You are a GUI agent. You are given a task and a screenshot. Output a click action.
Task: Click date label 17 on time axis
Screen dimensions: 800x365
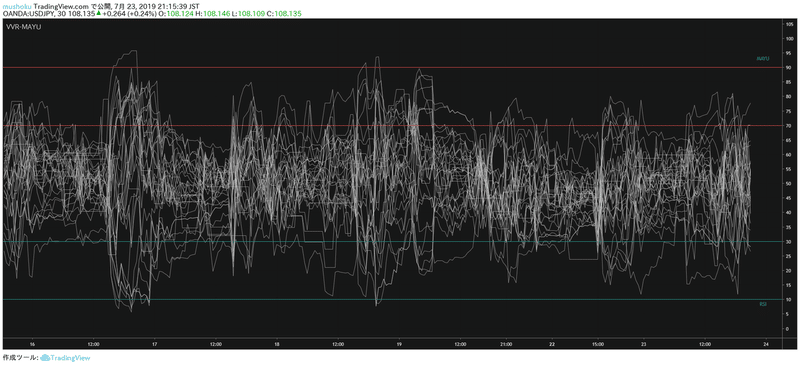[x=155, y=345]
